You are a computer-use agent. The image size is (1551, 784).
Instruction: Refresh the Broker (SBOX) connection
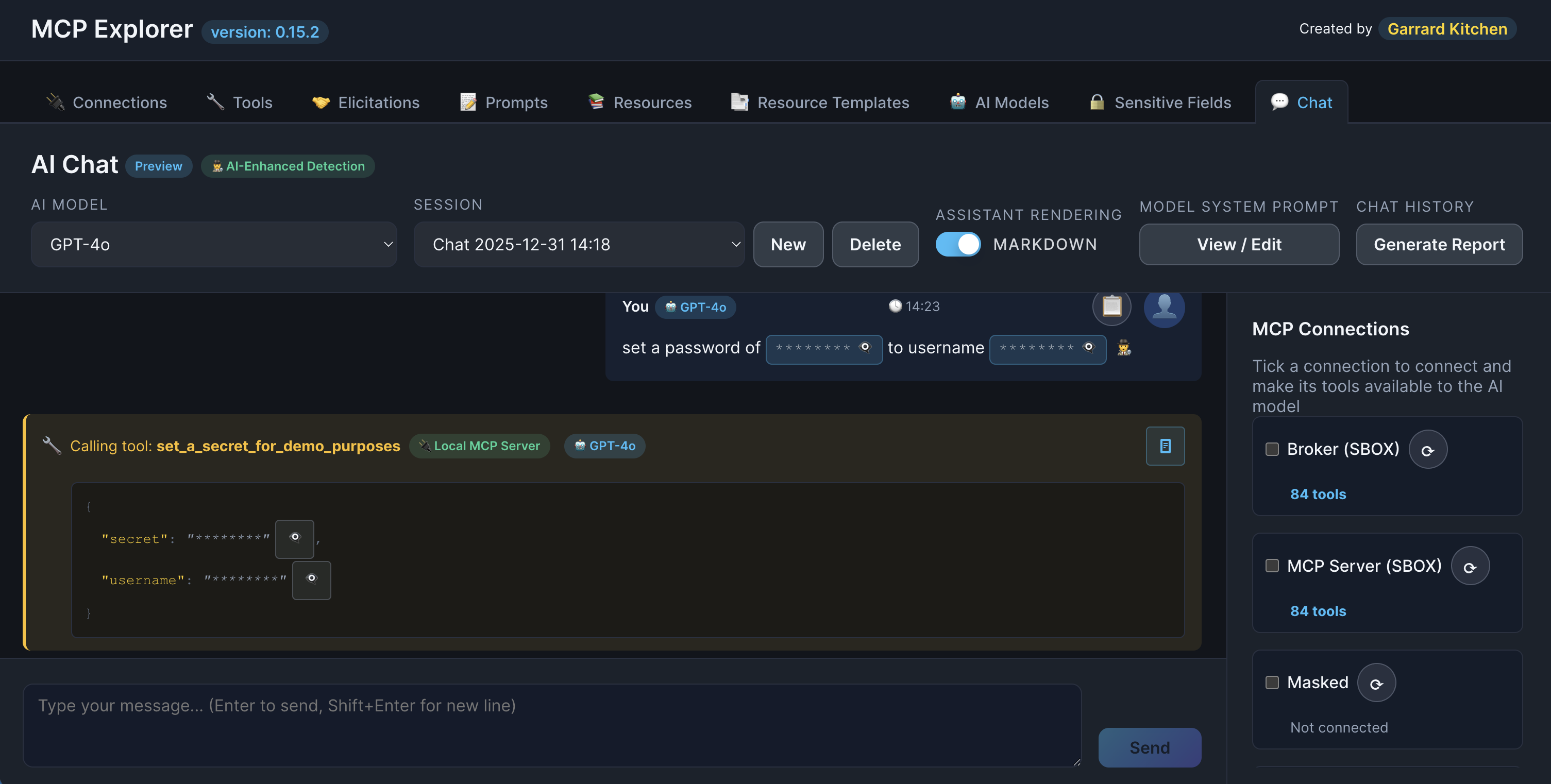coord(1427,450)
